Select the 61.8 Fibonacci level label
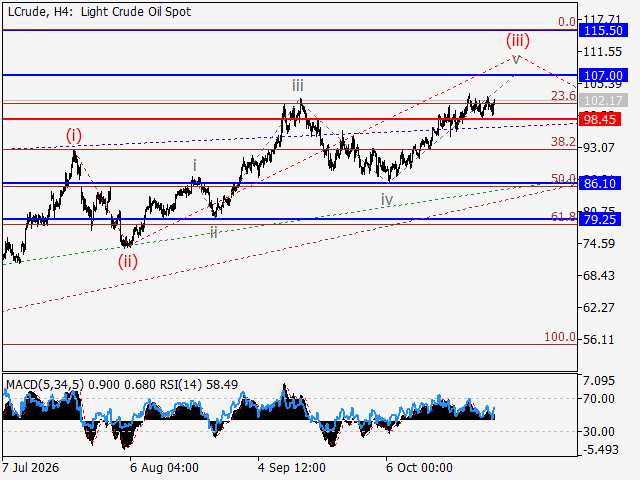640x480 pixels. [x=563, y=217]
